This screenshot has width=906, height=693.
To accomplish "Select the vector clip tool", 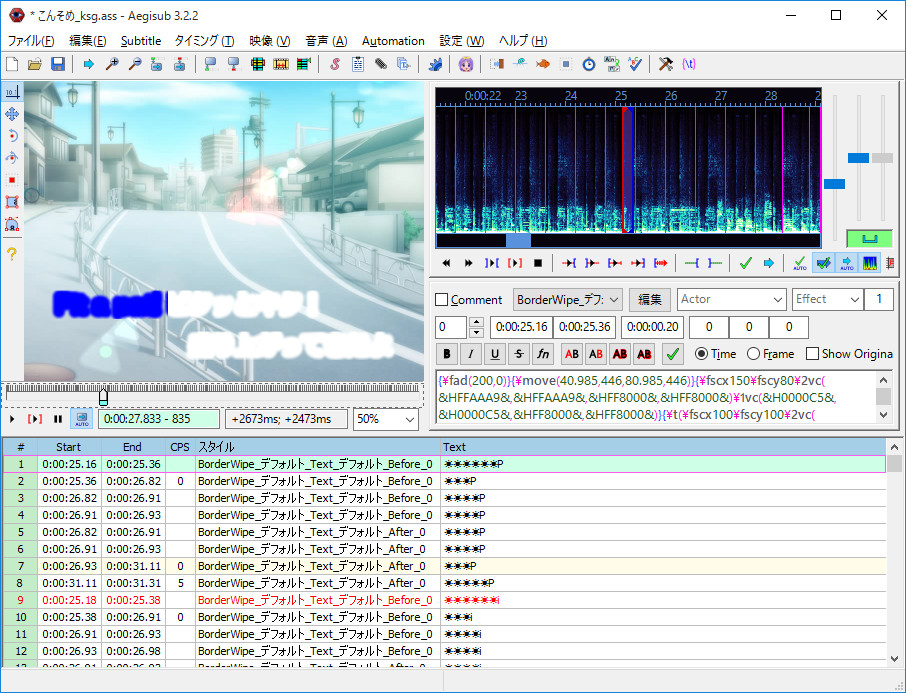I will (12, 224).
